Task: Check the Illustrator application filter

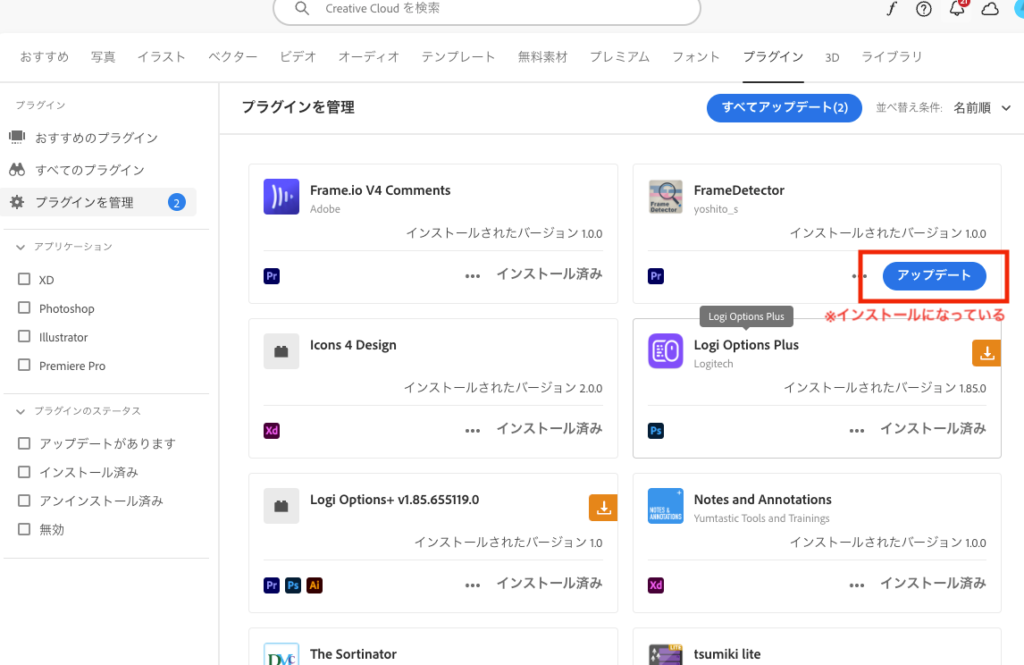Action: point(24,336)
